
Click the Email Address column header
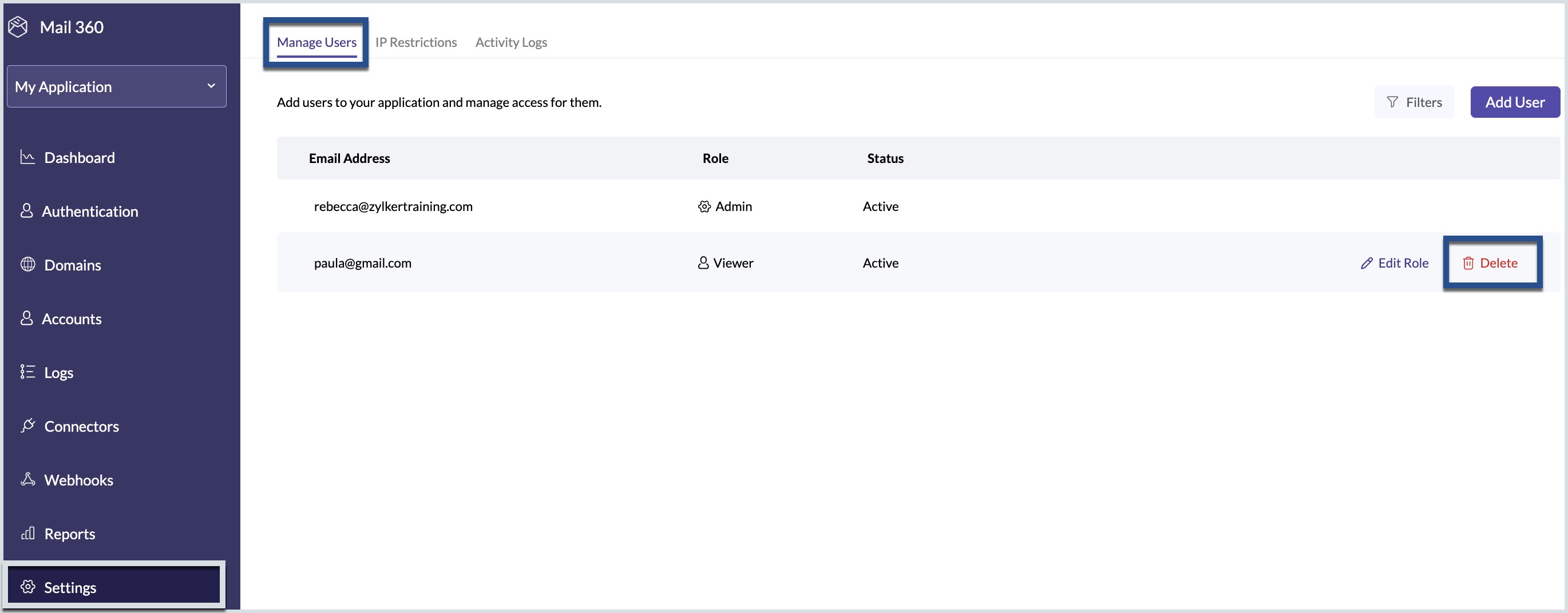350,158
